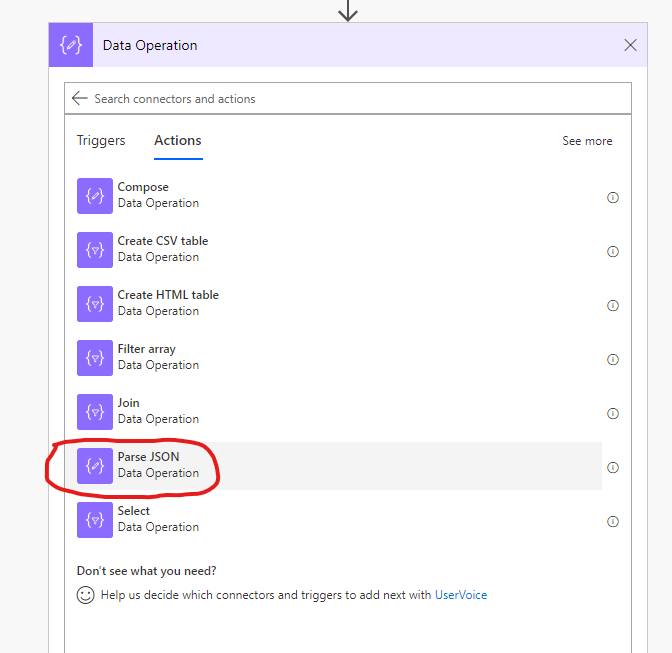Click the Data Operation header icon
Image resolution: width=672 pixels, height=653 pixels.
pyautogui.click(x=71, y=45)
